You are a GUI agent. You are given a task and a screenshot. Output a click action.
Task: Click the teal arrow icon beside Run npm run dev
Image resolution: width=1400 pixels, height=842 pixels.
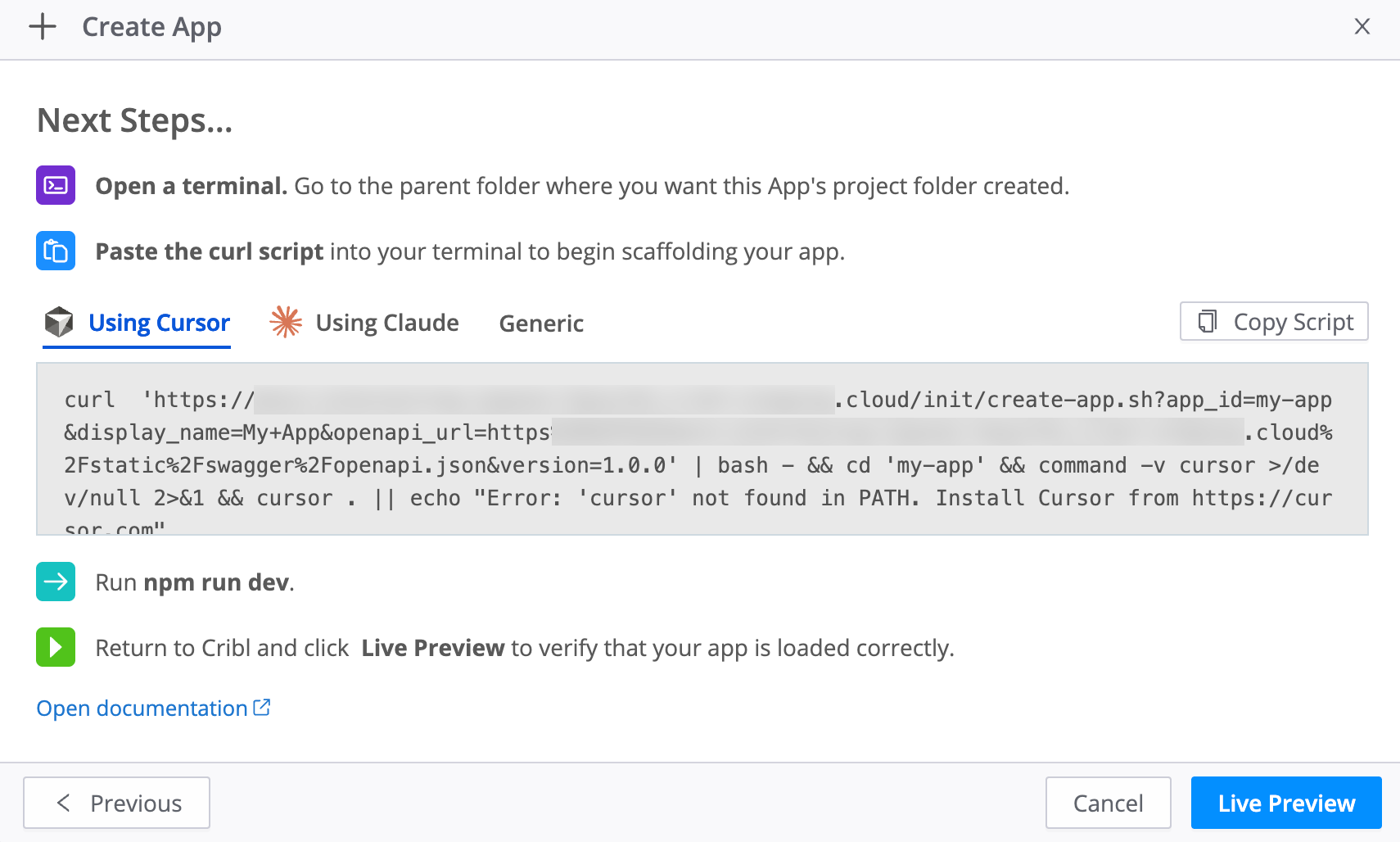56,582
